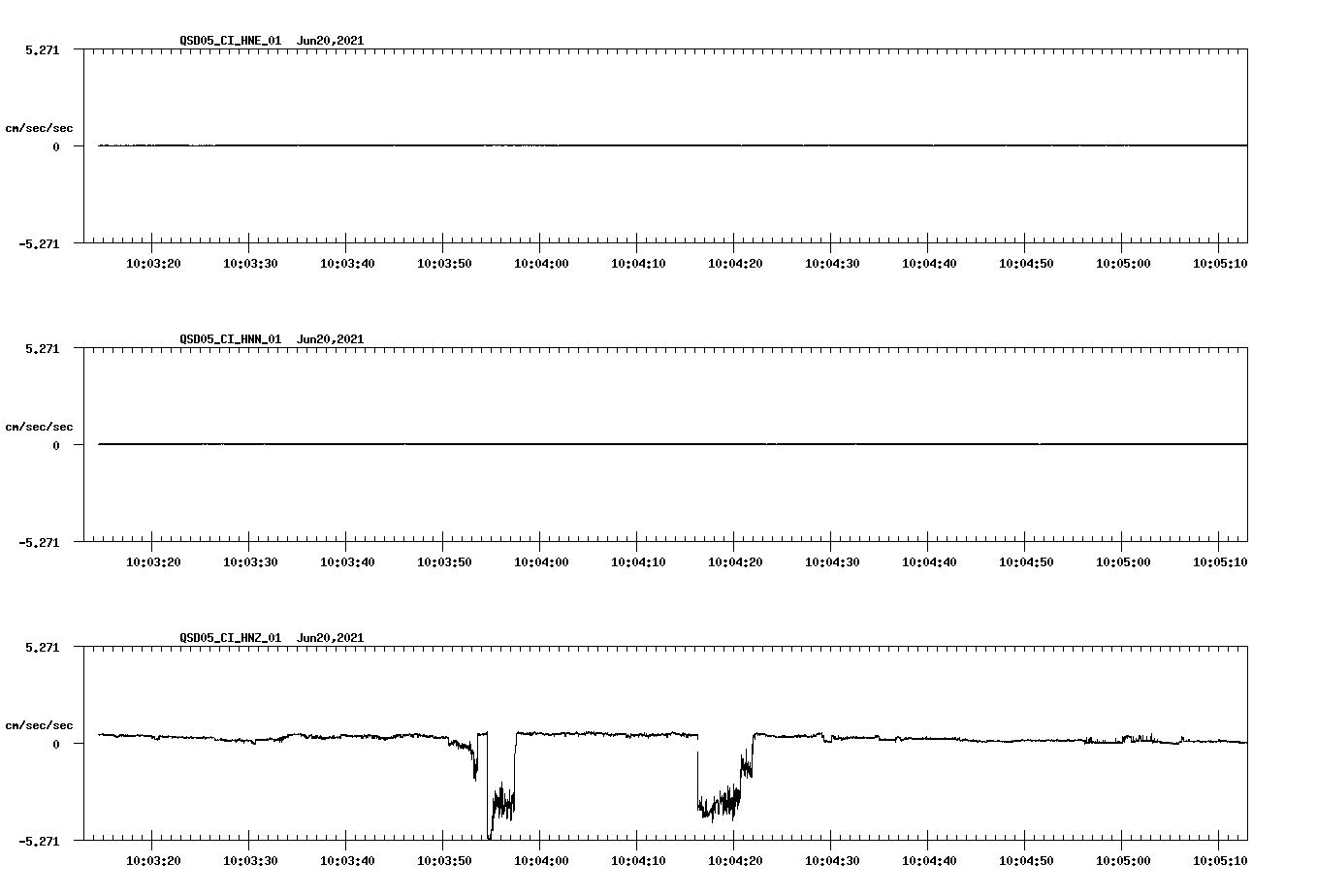Click the 0 axis value on the HNZ plot
The width and height of the screenshot is (1317, 896).
click(x=56, y=744)
